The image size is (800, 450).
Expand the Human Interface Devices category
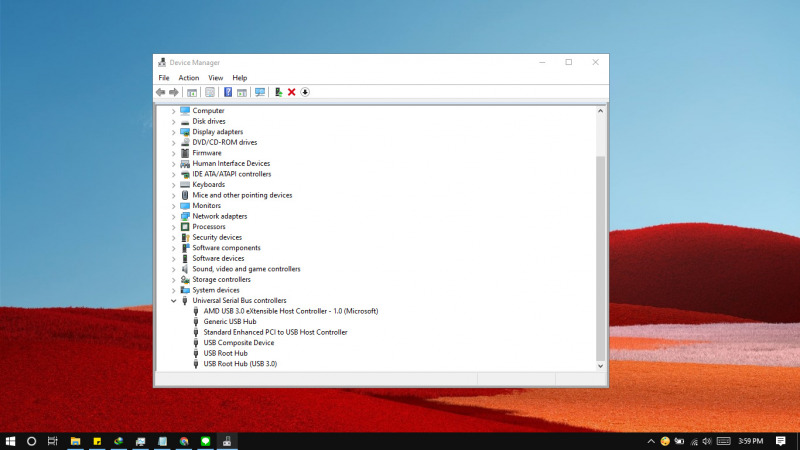coord(173,164)
